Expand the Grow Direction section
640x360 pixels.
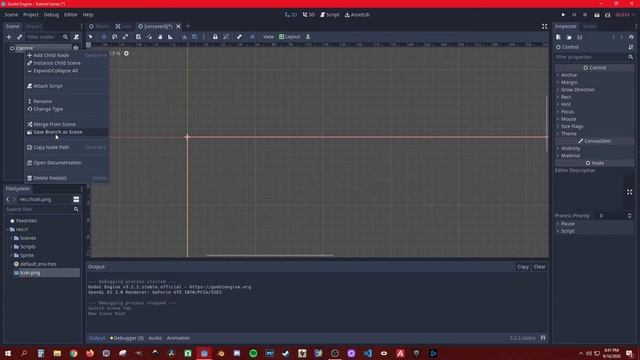(x=577, y=90)
